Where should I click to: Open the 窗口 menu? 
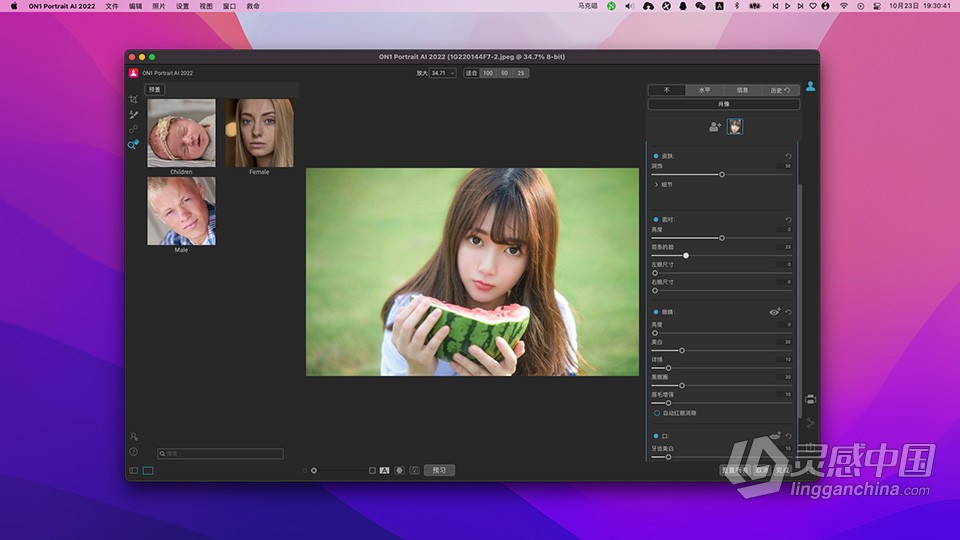pyautogui.click(x=230, y=6)
